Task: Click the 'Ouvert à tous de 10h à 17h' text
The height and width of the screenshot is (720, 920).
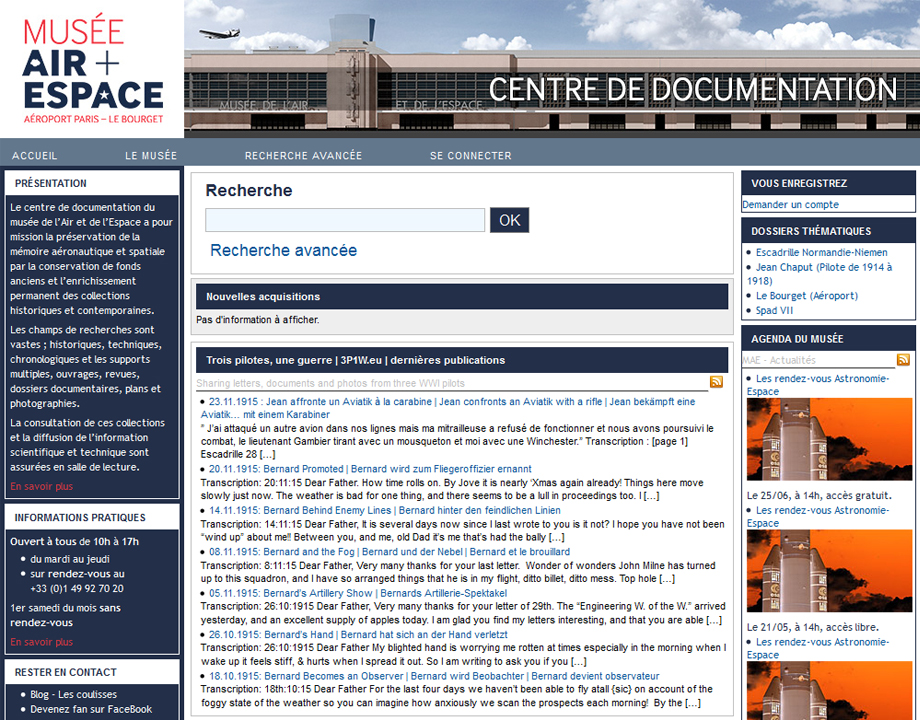Action: coord(75,542)
